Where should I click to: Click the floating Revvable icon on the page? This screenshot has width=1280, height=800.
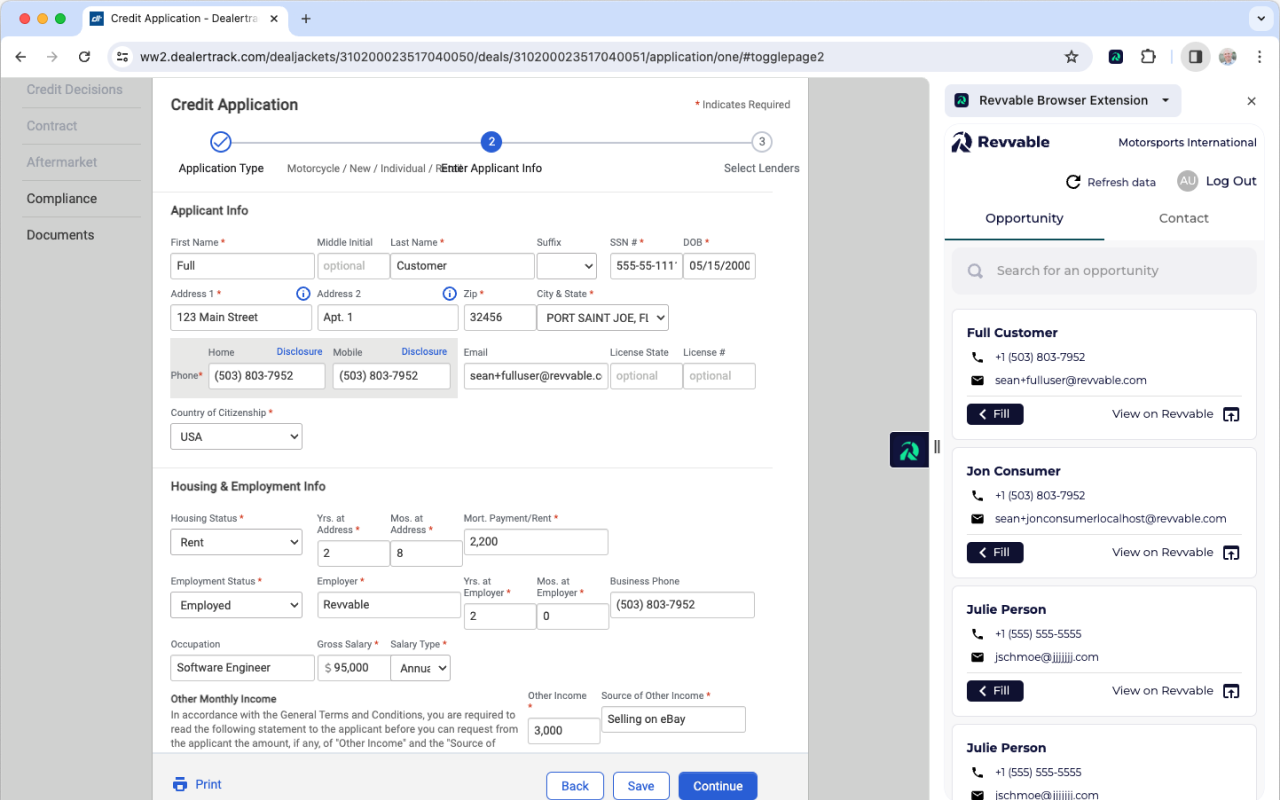(x=909, y=449)
